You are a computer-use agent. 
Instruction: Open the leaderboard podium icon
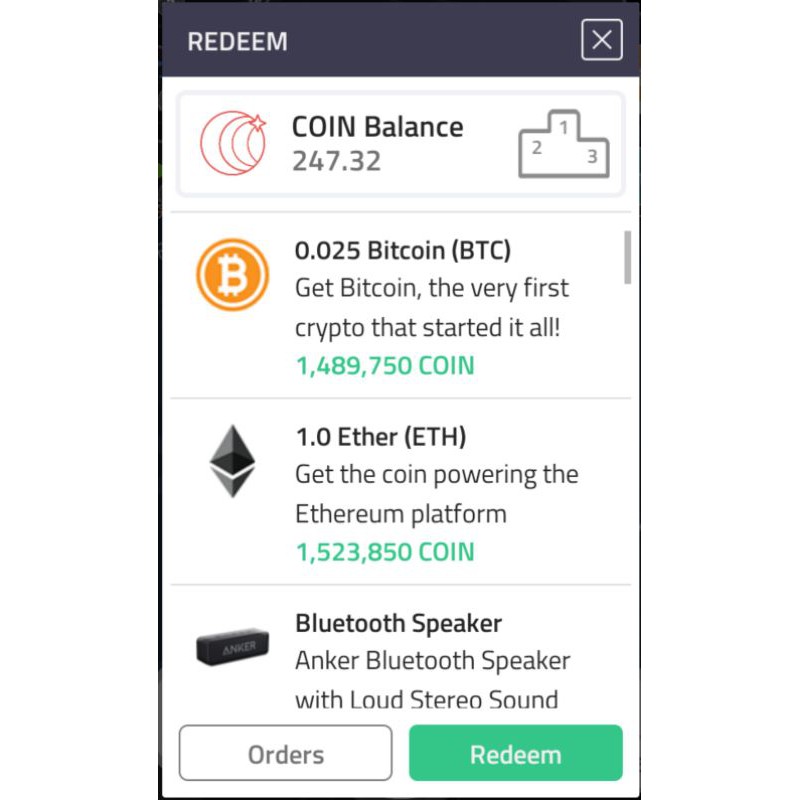point(564,144)
